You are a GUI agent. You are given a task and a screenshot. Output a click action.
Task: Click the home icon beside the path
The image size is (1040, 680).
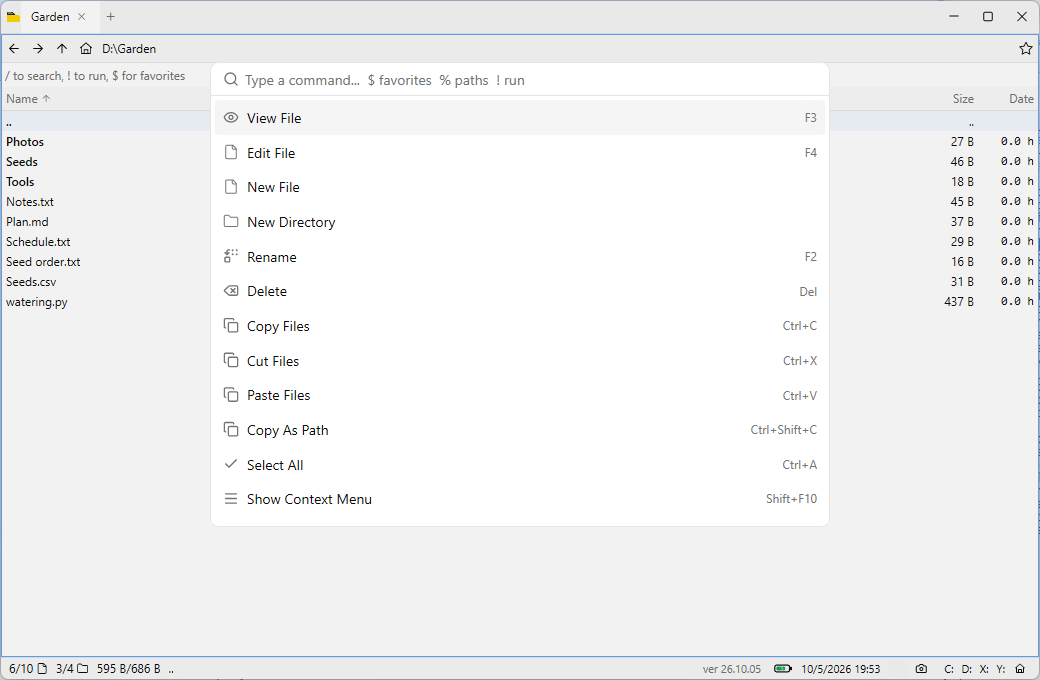pos(86,48)
